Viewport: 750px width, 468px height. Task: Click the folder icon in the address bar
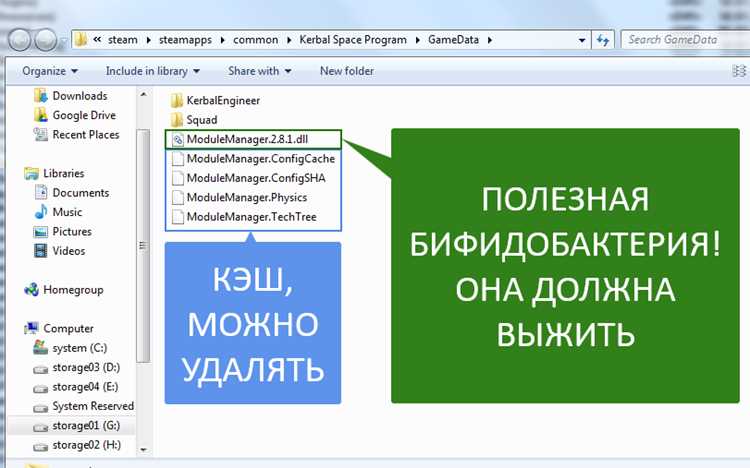pyautogui.click(x=81, y=40)
